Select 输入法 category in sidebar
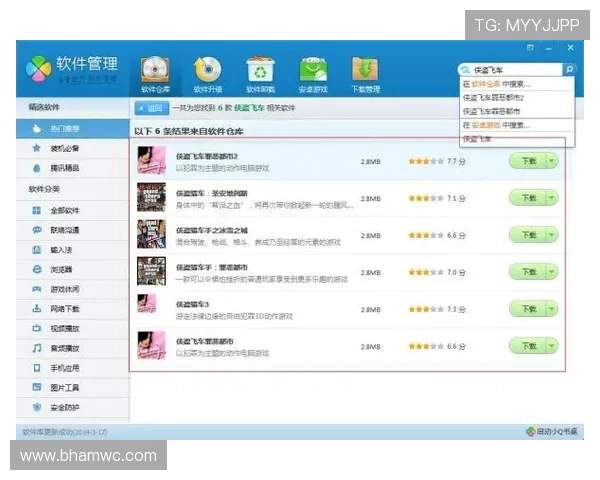Image resolution: width=600 pixels, height=480 pixels. [61, 249]
